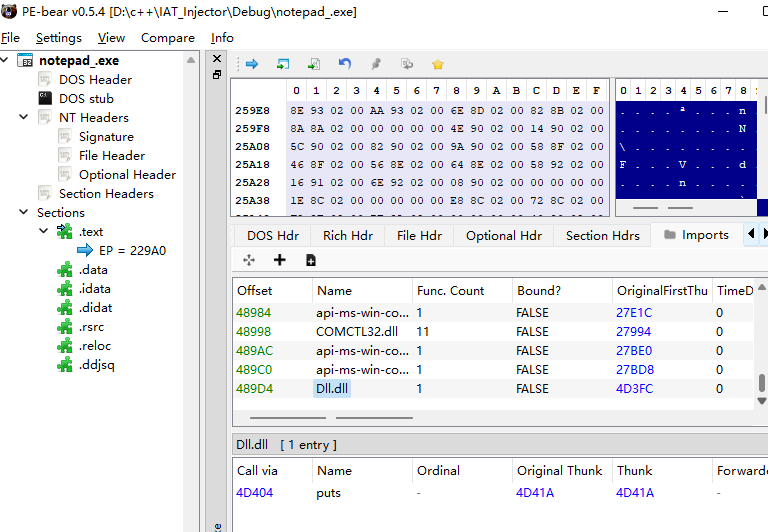
Task: Open the File menu
Action: click(x=10, y=38)
